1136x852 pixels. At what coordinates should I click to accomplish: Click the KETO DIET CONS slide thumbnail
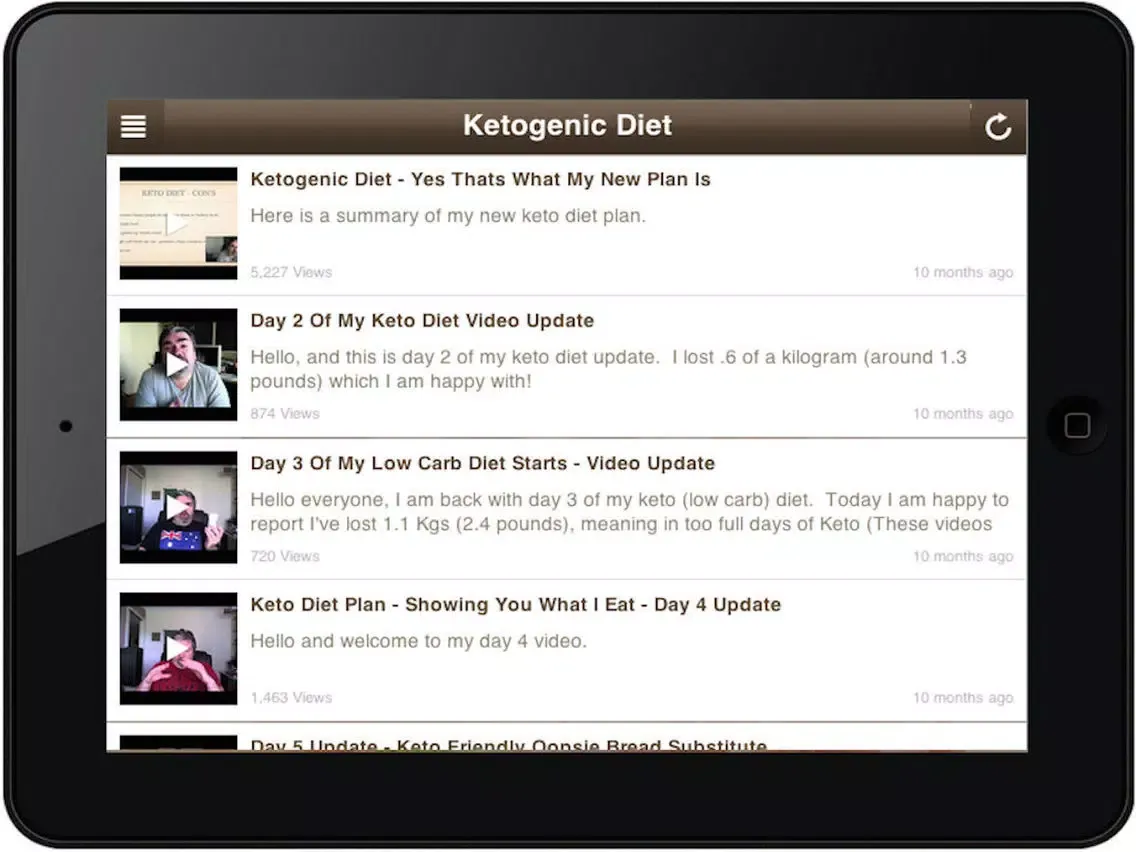pyautogui.click(x=177, y=223)
